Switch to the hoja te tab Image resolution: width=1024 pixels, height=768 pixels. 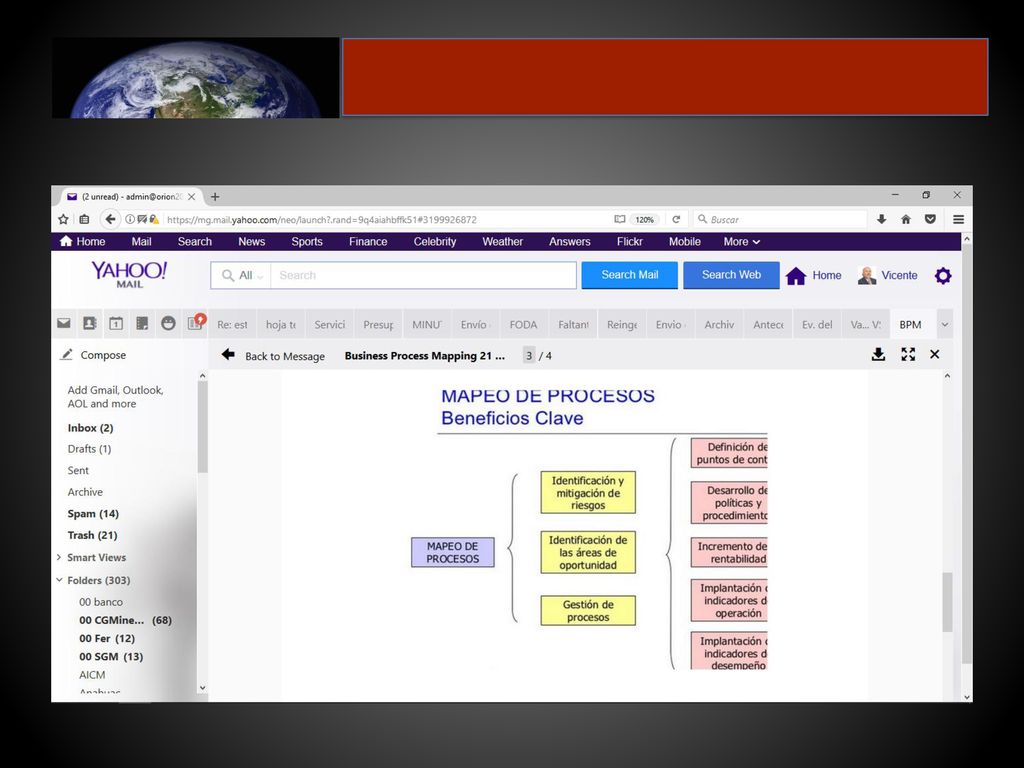(281, 325)
